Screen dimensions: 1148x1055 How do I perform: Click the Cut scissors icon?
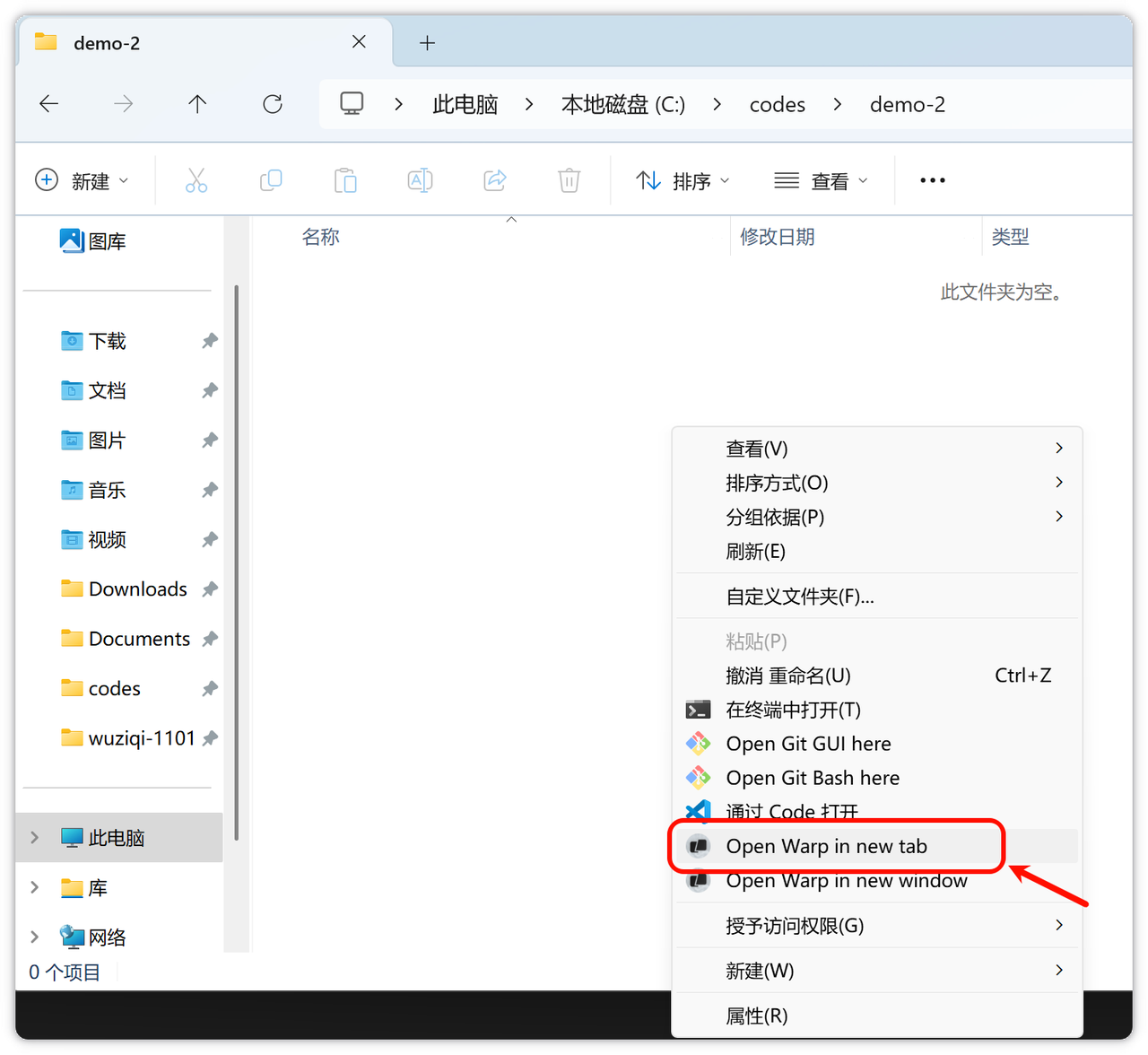[196, 180]
